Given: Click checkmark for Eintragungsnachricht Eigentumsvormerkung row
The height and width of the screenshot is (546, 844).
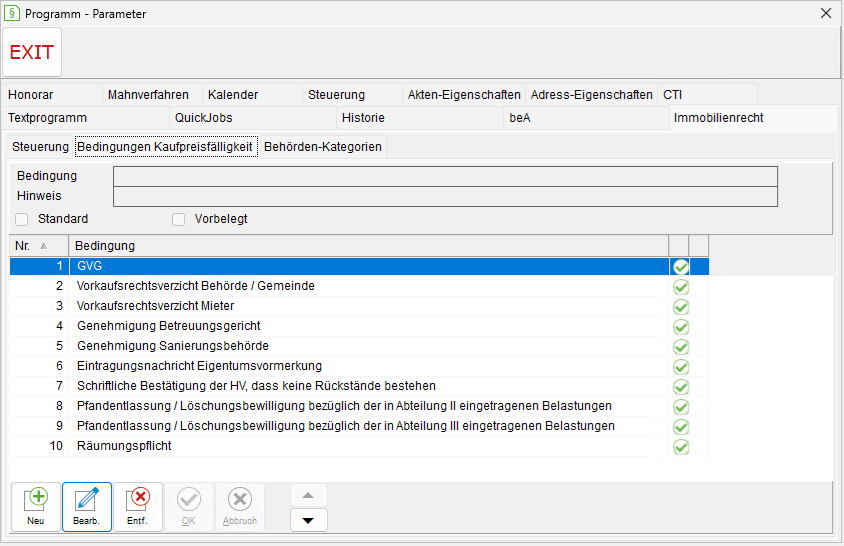Looking at the screenshot, I should (x=681, y=366).
